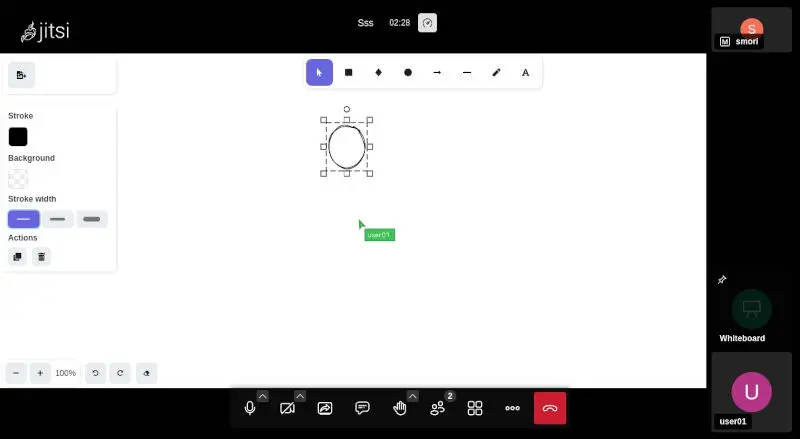
Task: Raise your hand in the meeting
Action: (400, 408)
